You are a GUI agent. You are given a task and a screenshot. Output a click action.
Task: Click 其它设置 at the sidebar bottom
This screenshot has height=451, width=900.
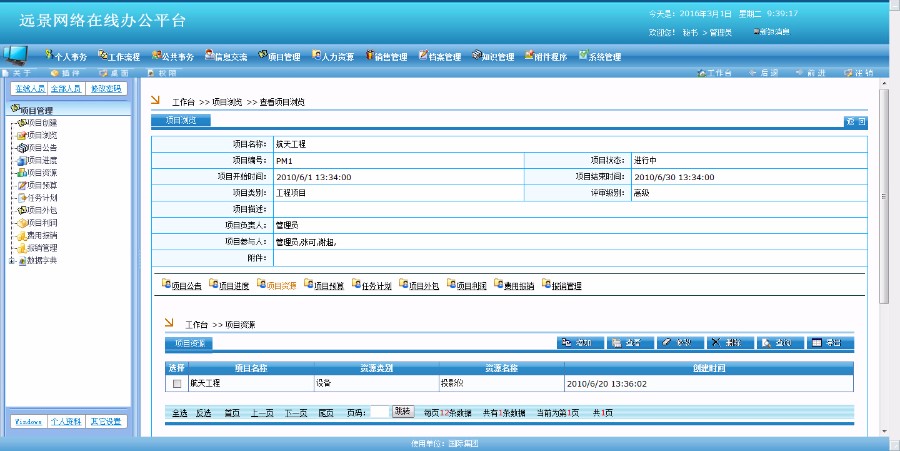106,422
